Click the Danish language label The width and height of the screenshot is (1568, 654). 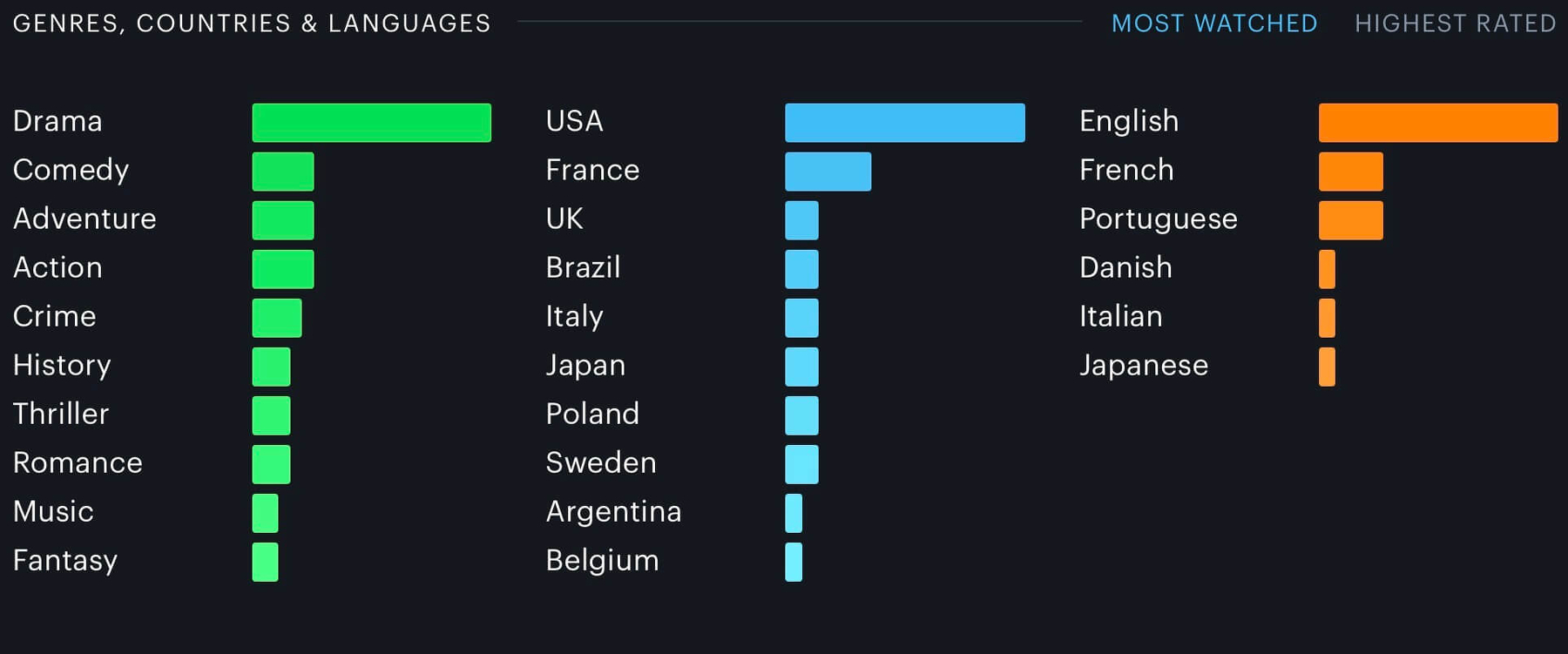coord(1125,267)
